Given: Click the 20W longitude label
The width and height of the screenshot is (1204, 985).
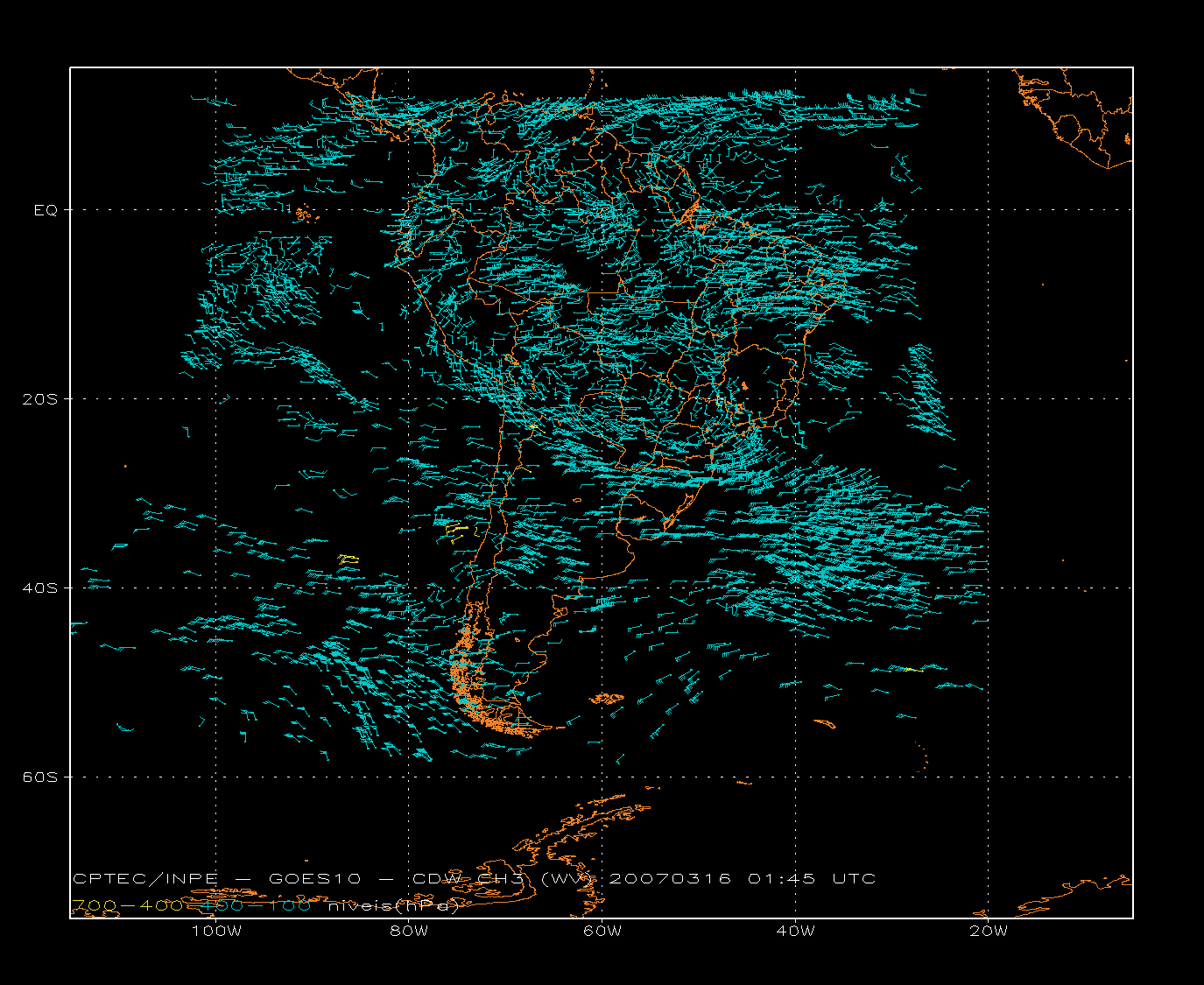Looking at the screenshot, I should [989, 931].
